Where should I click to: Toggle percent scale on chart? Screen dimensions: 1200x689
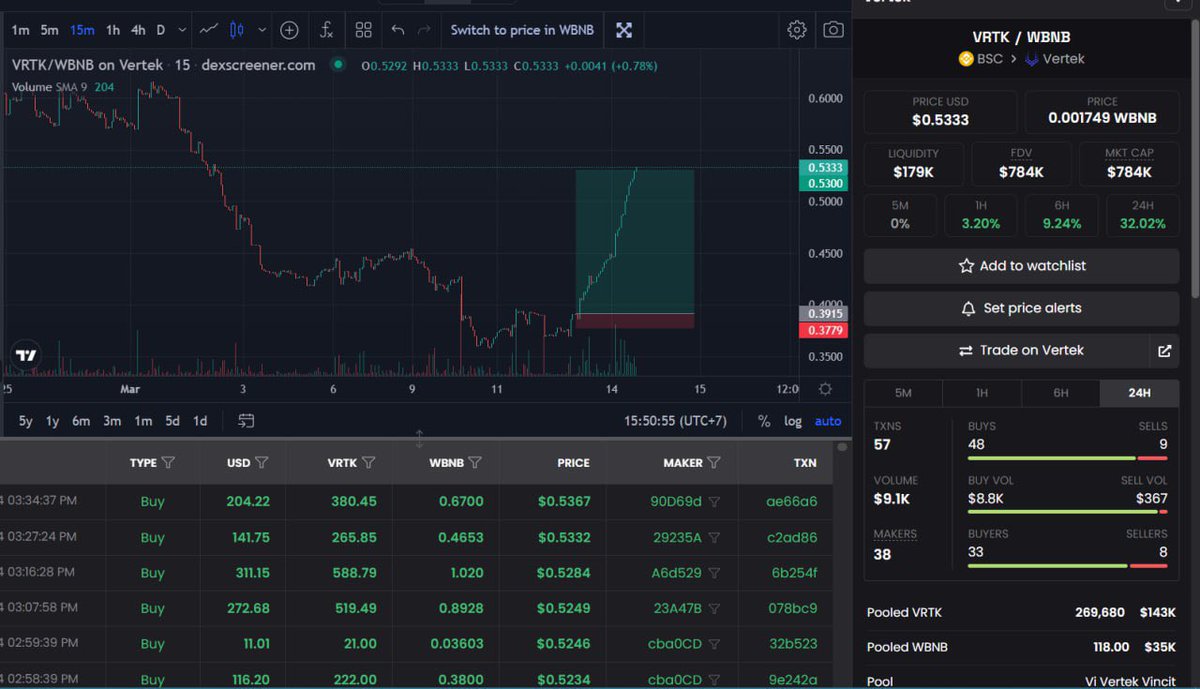click(764, 421)
